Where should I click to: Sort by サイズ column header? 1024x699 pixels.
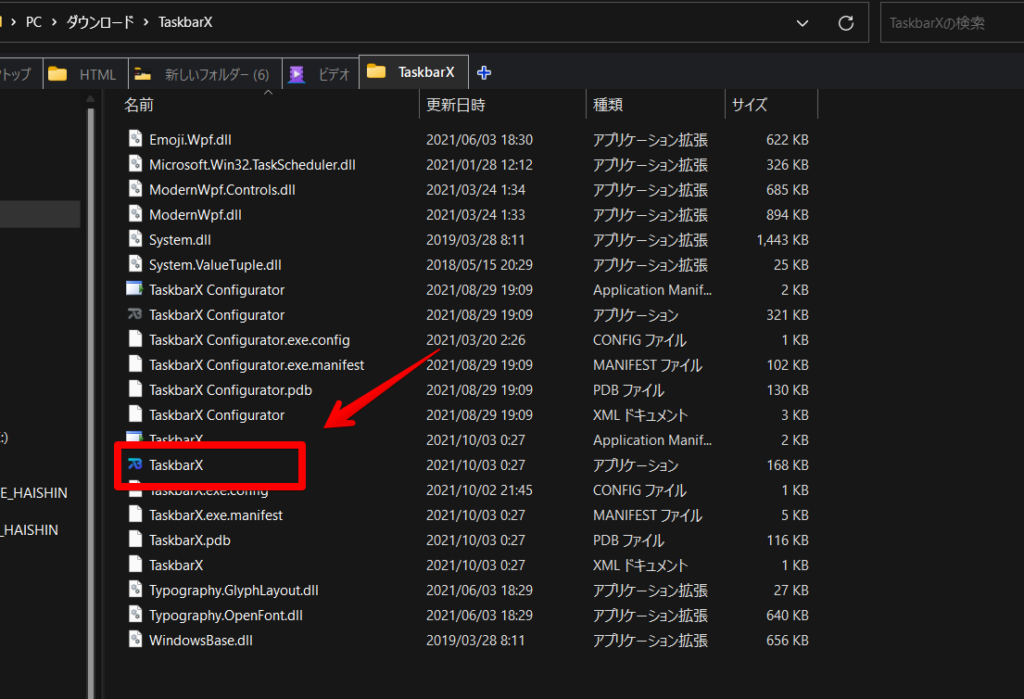(749, 105)
